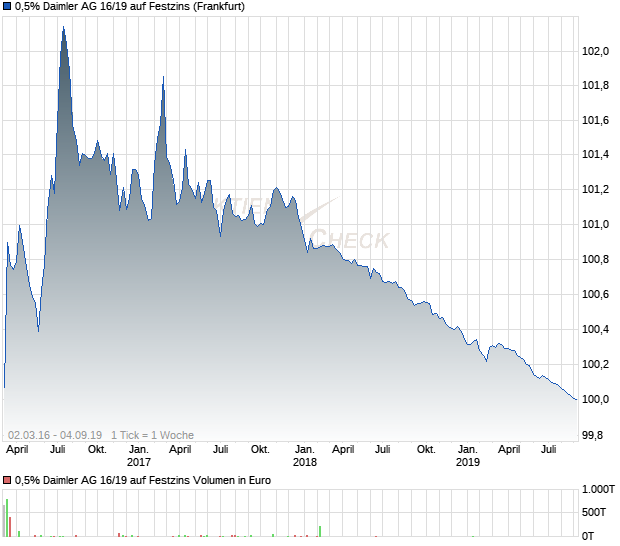This screenshot has width=620, height=546.
Task: Click the blue legend square beside the chart title
Action: point(7,6)
